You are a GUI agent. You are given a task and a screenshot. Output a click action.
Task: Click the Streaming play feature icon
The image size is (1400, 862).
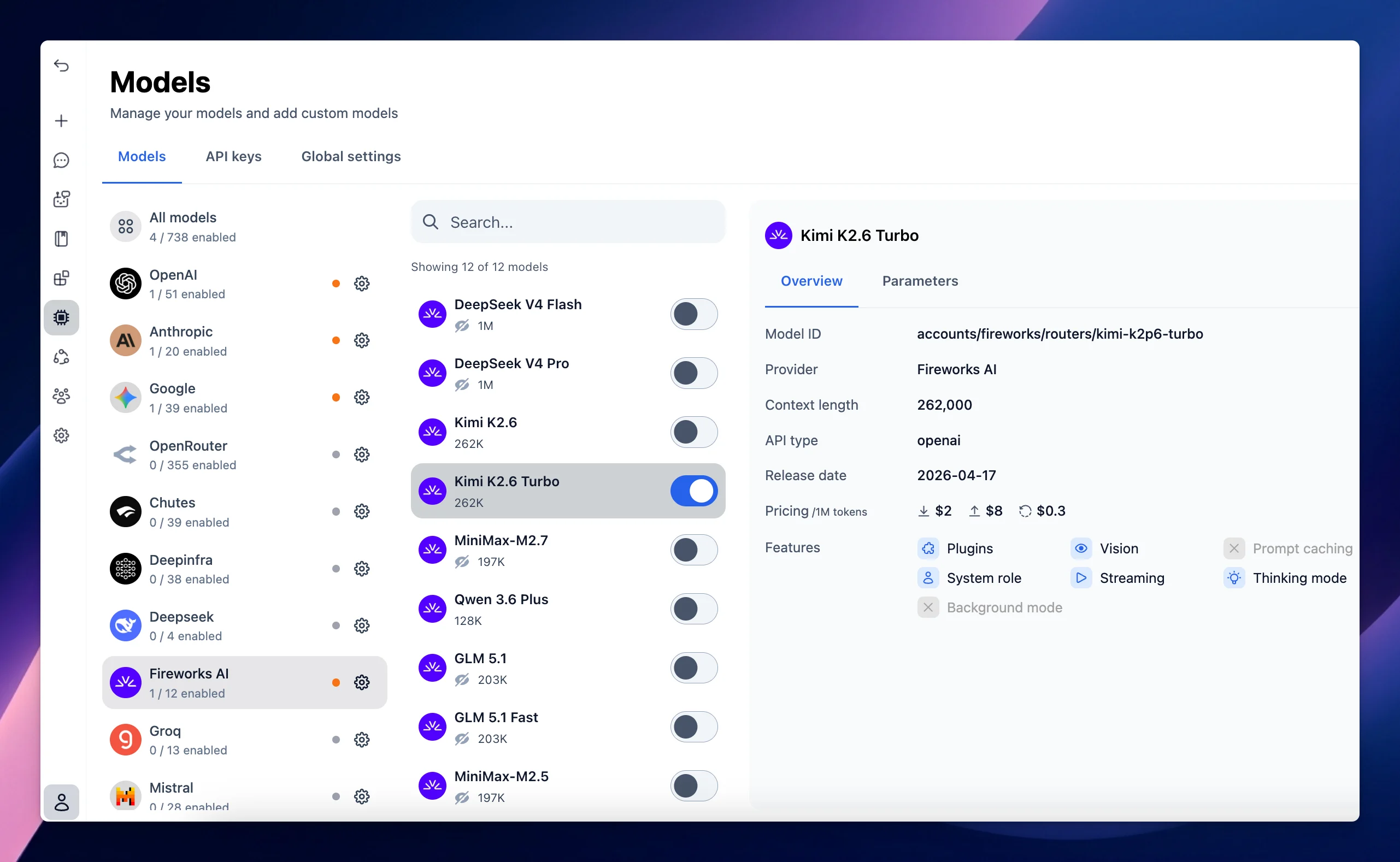click(x=1081, y=578)
